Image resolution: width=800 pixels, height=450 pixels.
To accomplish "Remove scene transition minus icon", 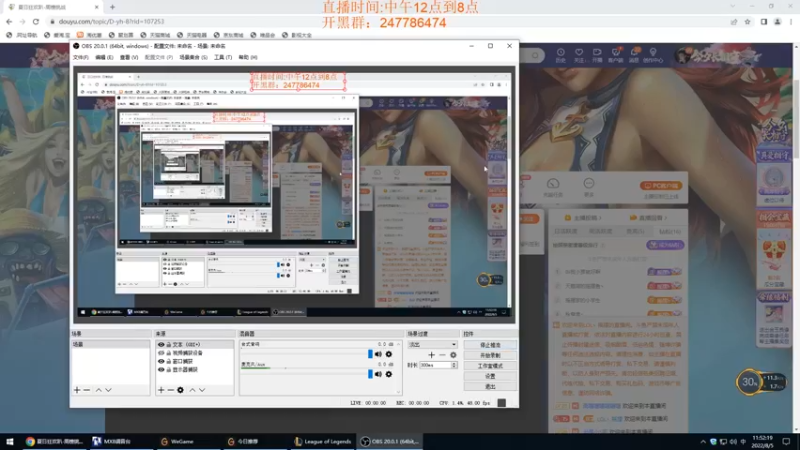I will point(442,355).
